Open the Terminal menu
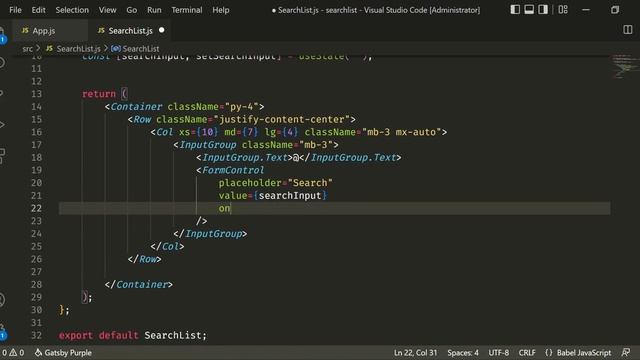The height and width of the screenshot is (360, 640). point(187,10)
